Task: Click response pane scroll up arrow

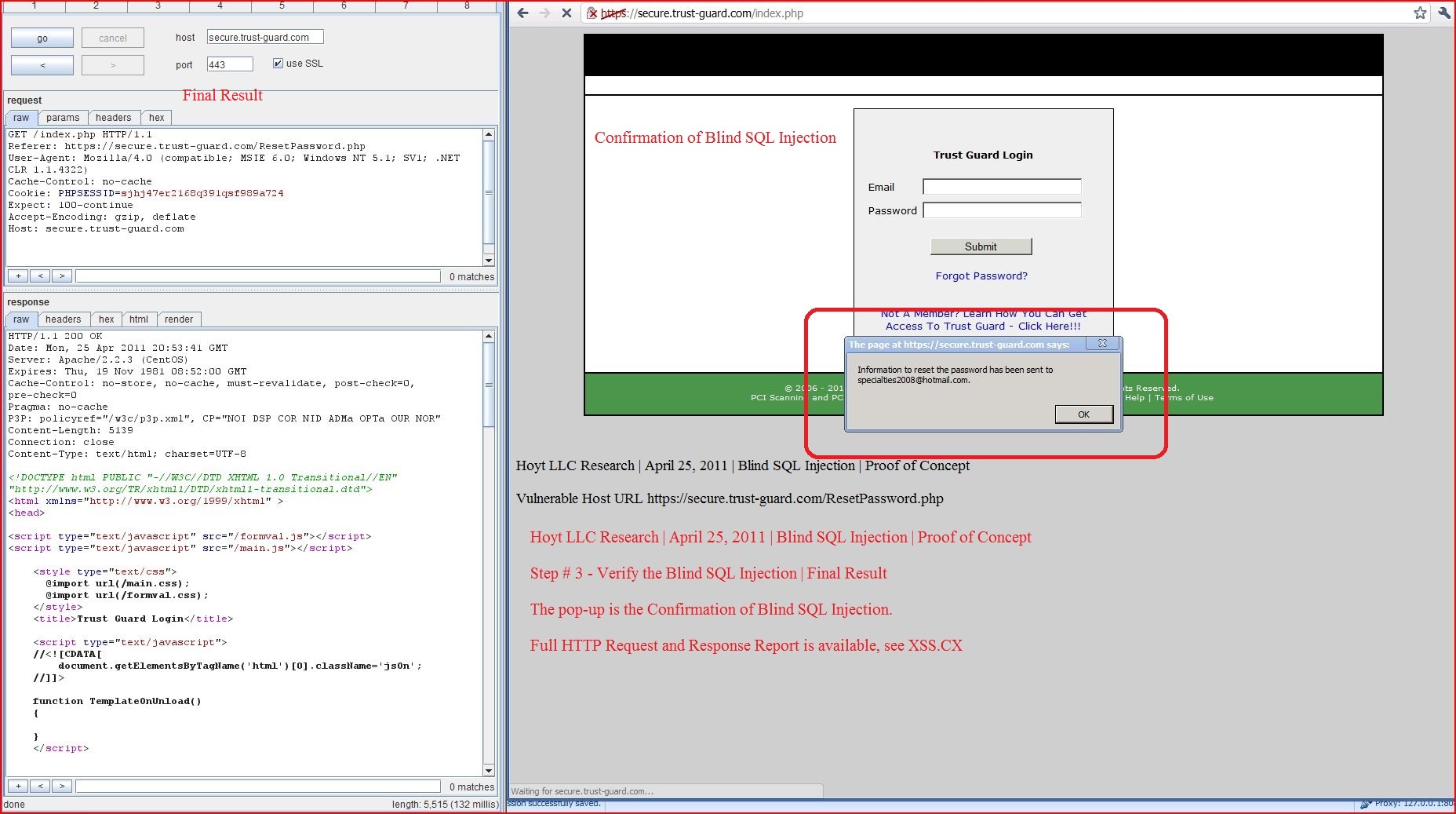Action: point(489,336)
